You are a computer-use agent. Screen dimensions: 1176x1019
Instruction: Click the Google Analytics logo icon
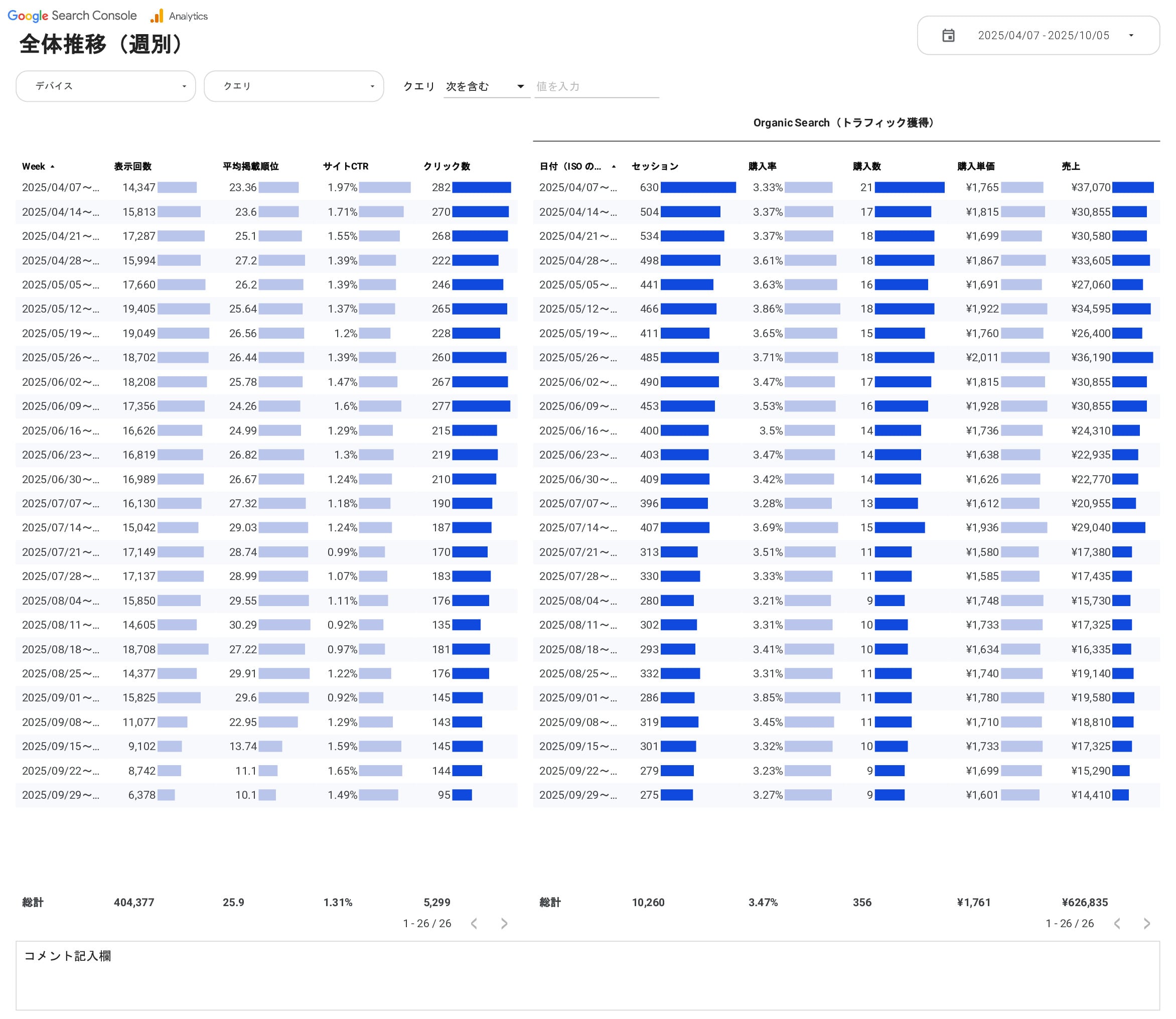pyautogui.click(x=157, y=16)
